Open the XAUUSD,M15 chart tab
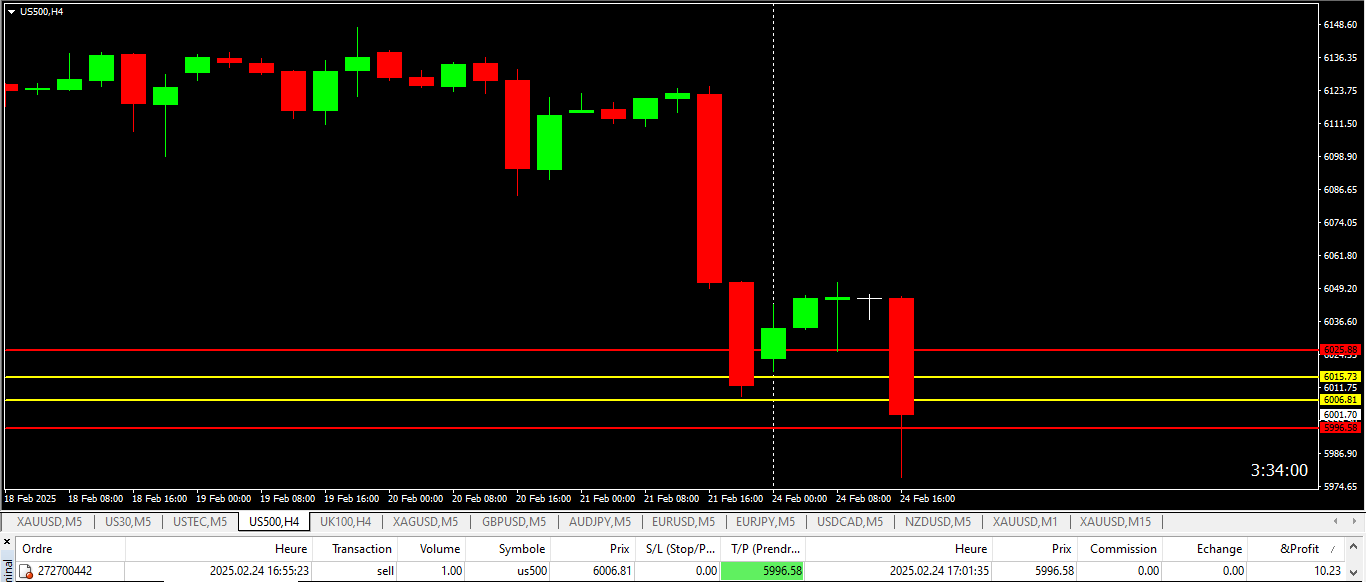Screen dimensions: 1366x582 1115,521
